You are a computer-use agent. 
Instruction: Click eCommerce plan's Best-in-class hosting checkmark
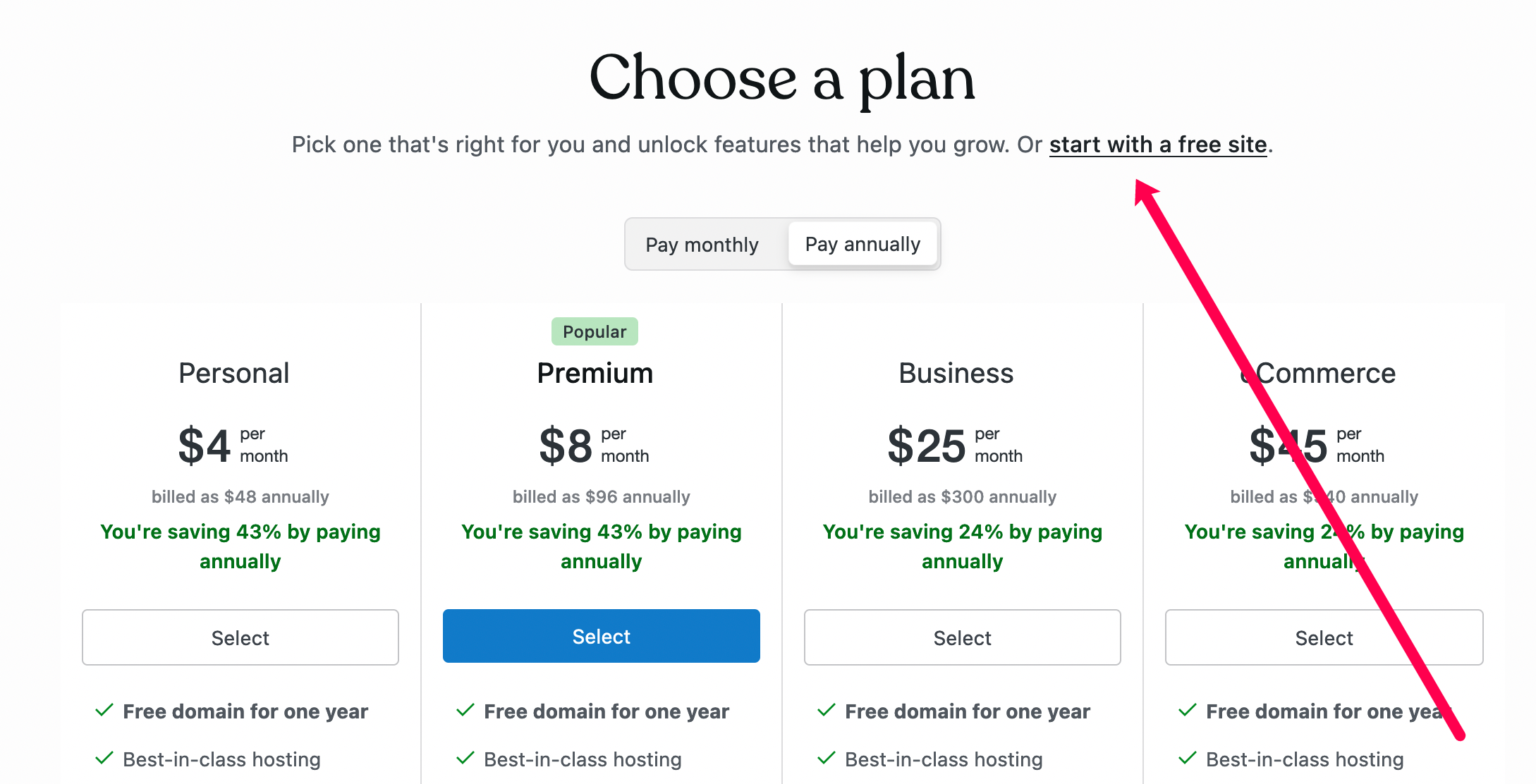pos(1188,758)
